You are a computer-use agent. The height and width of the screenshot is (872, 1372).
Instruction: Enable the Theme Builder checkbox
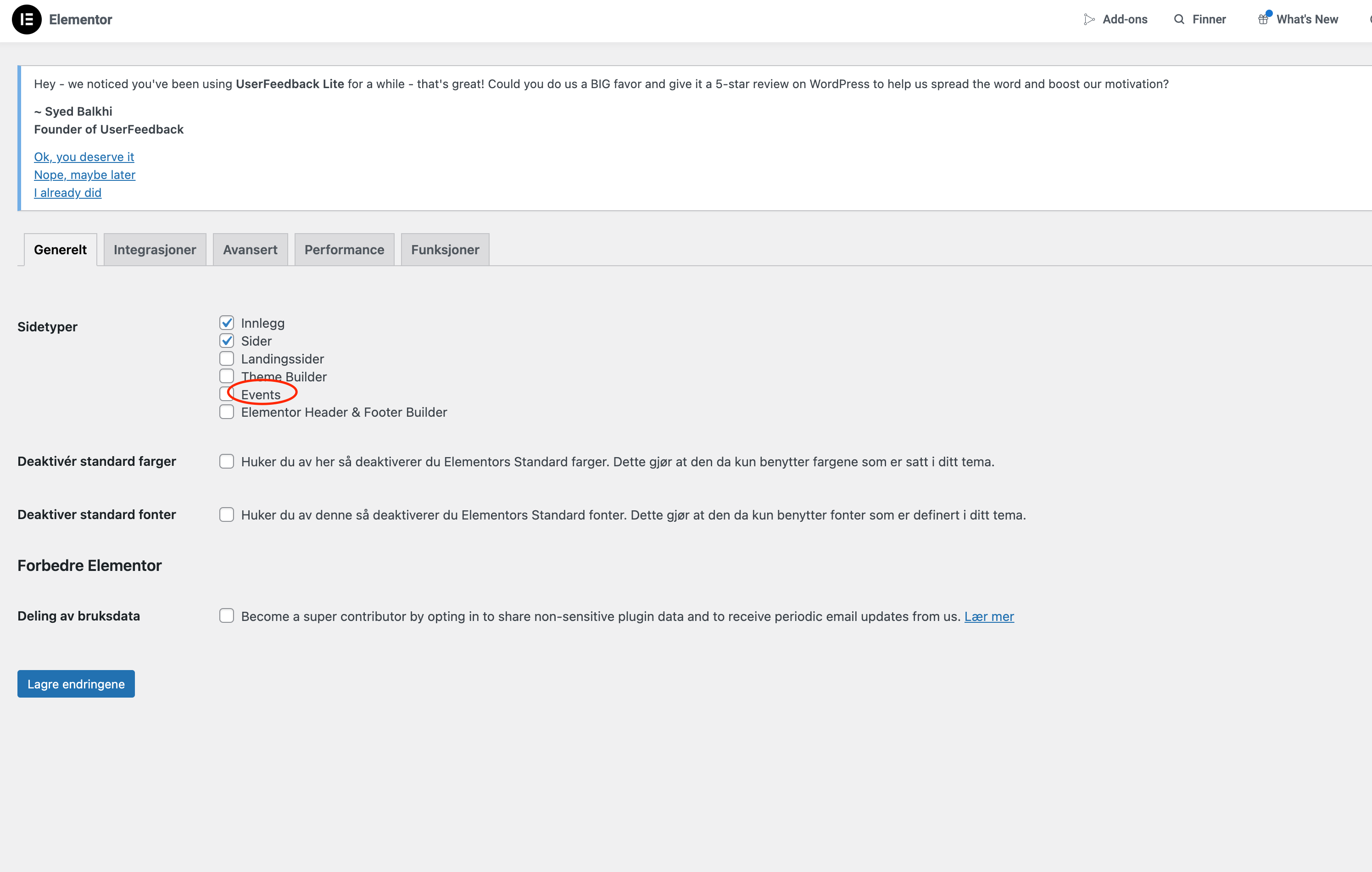coord(227,376)
